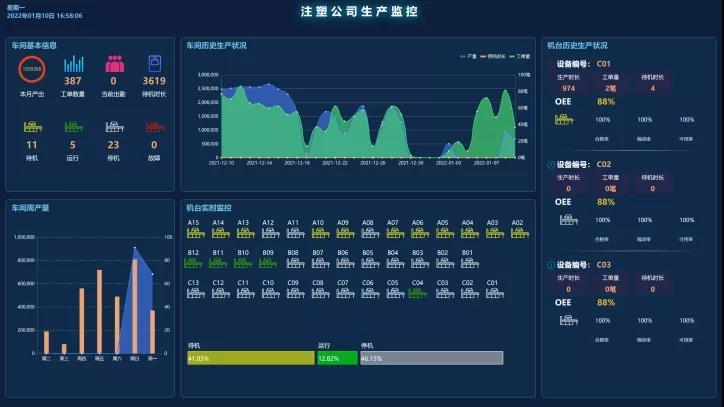The image size is (724, 407).
Task: Toggle 工单量 series in chart legend
Action: [x=519, y=56]
